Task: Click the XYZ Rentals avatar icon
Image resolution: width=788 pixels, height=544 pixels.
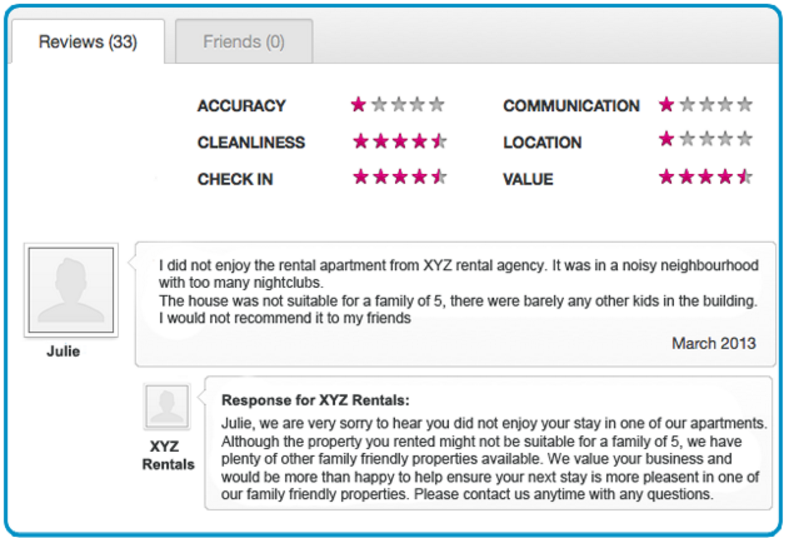Action: tap(167, 406)
